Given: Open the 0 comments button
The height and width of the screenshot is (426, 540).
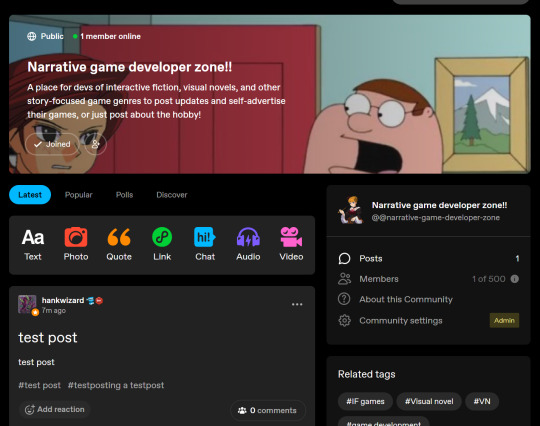Looking at the screenshot, I should (268, 410).
